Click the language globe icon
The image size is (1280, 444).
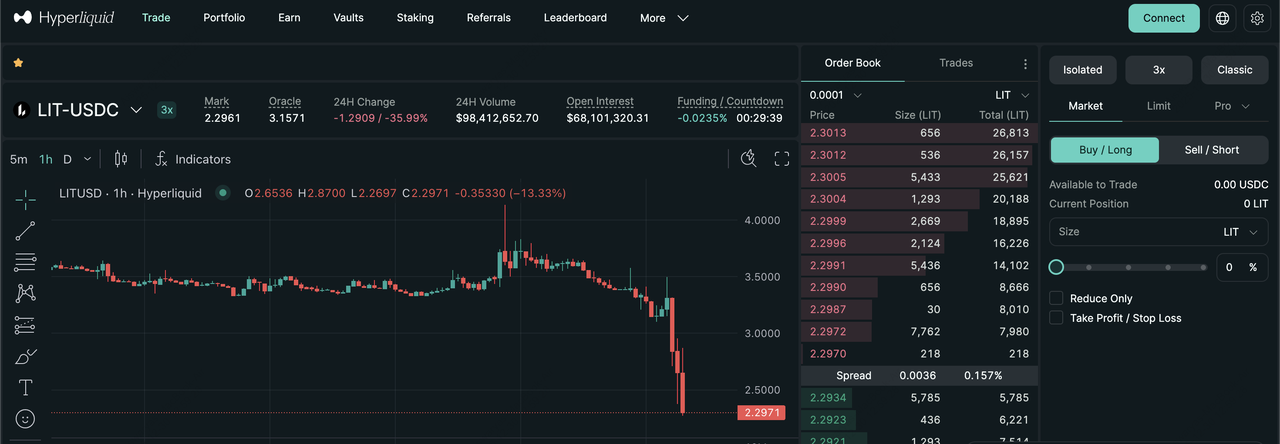pyautogui.click(x=1222, y=18)
